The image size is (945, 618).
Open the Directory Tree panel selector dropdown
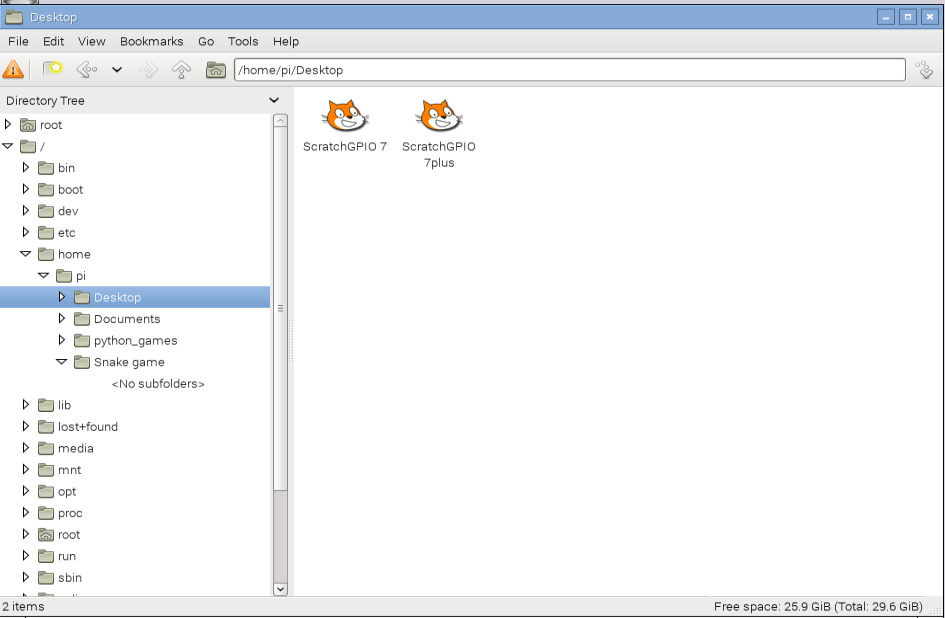coord(274,100)
